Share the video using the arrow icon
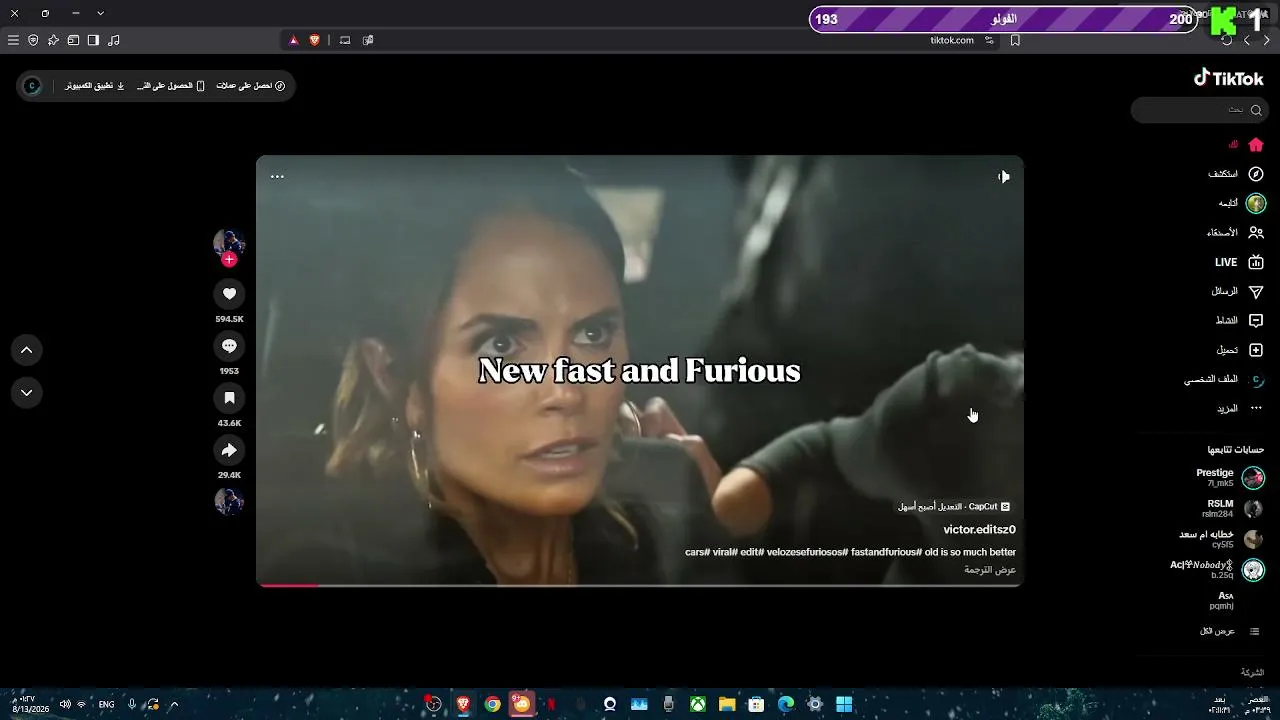1280x720 pixels. [x=229, y=450]
